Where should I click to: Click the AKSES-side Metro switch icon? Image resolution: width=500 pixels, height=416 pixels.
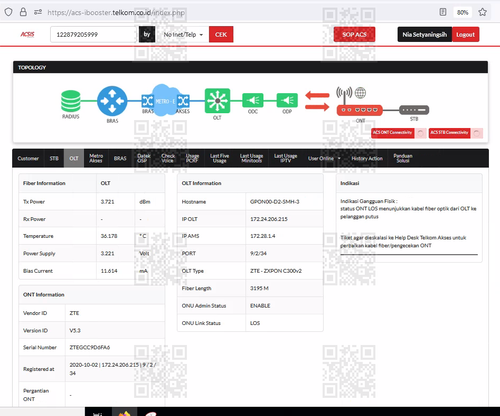(x=183, y=101)
